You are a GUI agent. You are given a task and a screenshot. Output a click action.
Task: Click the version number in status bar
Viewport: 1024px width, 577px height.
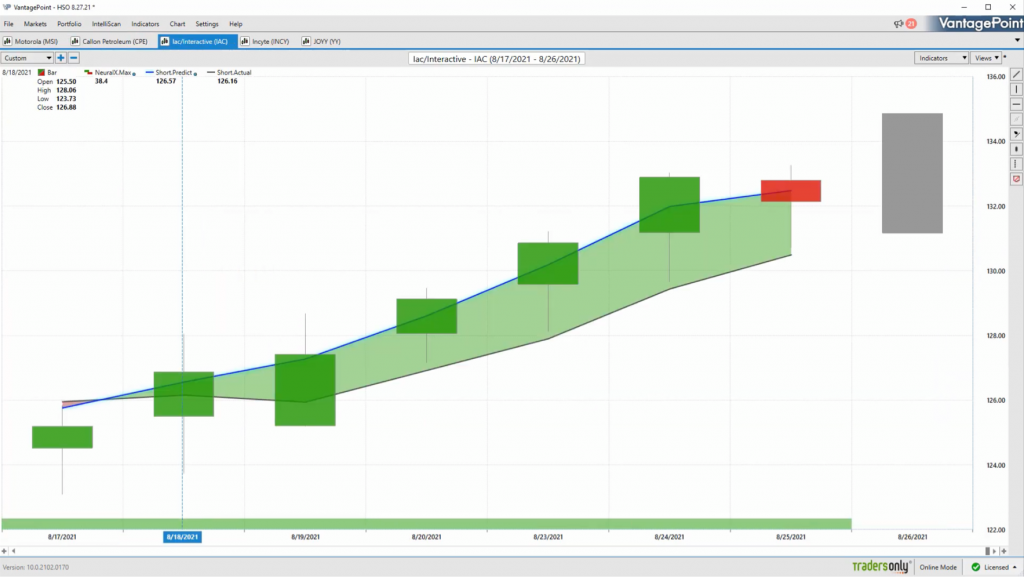[x=36, y=568]
